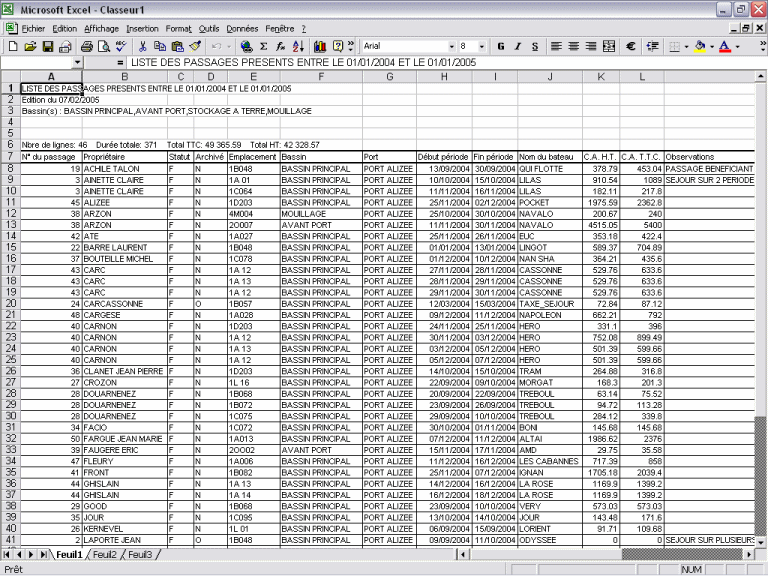Viewport: 768px width, 576px height.
Task: Open the Font Color dropdown arrow
Action: click(738, 47)
